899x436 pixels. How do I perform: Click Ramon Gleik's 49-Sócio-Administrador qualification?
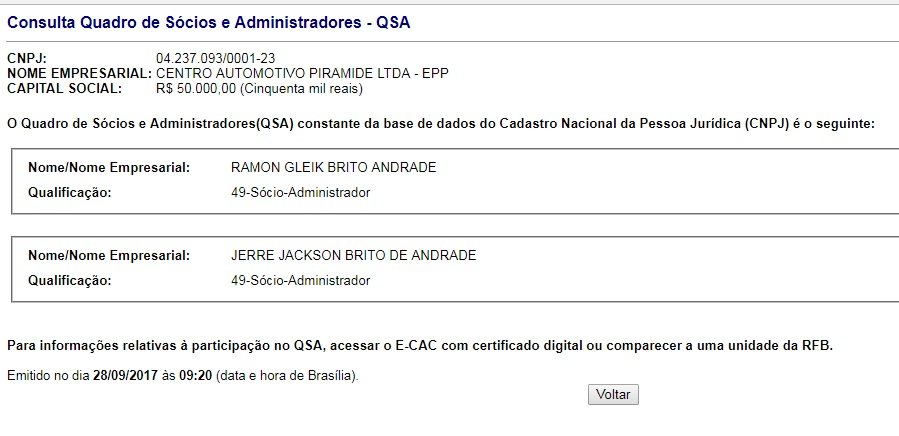pyautogui.click(x=300, y=192)
